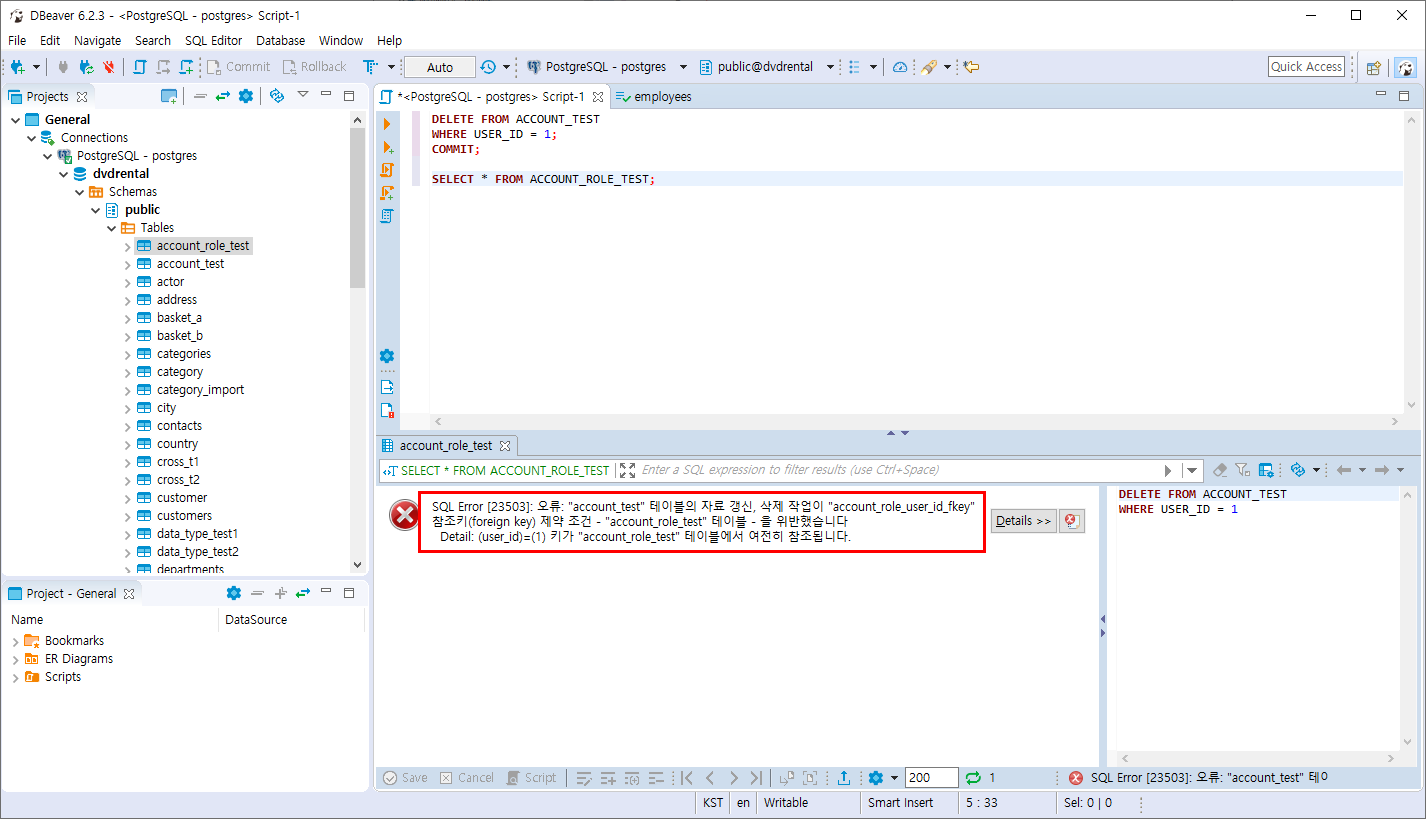Expand the Bookmarks folder
This screenshot has width=1426, height=819.
(15, 641)
